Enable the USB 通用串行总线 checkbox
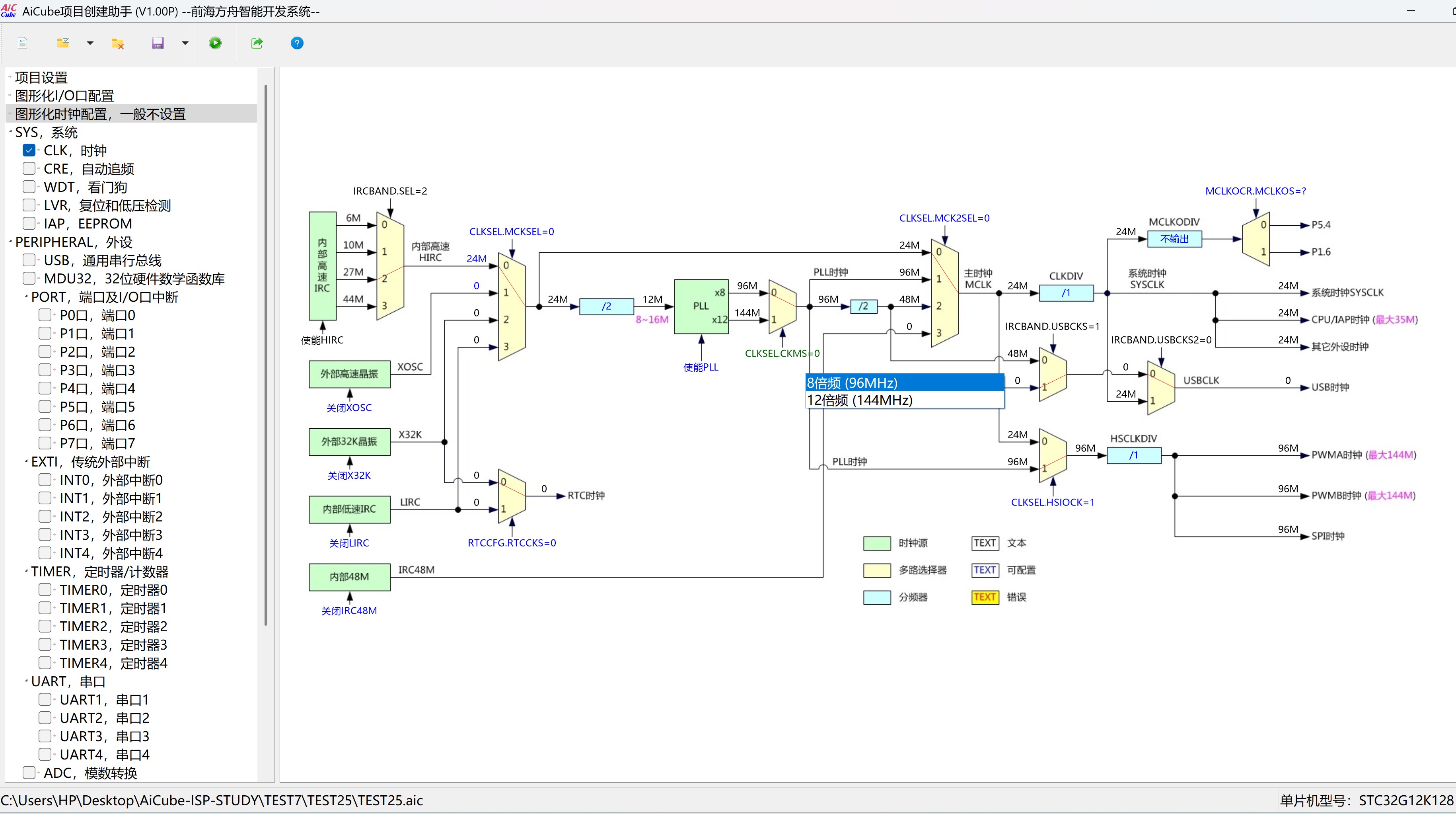The image size is (1456, 814). coord(29,260)
